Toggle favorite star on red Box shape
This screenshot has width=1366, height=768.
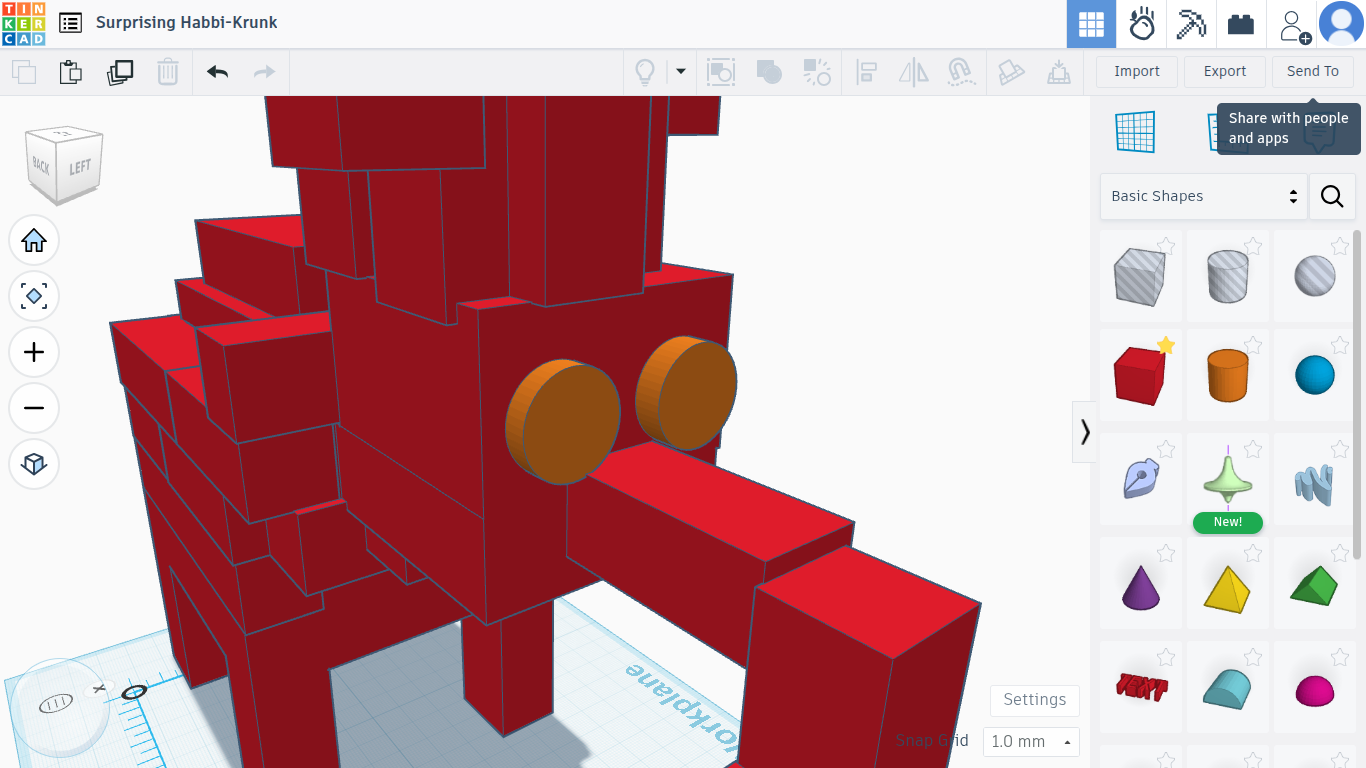pos(1165,345)
